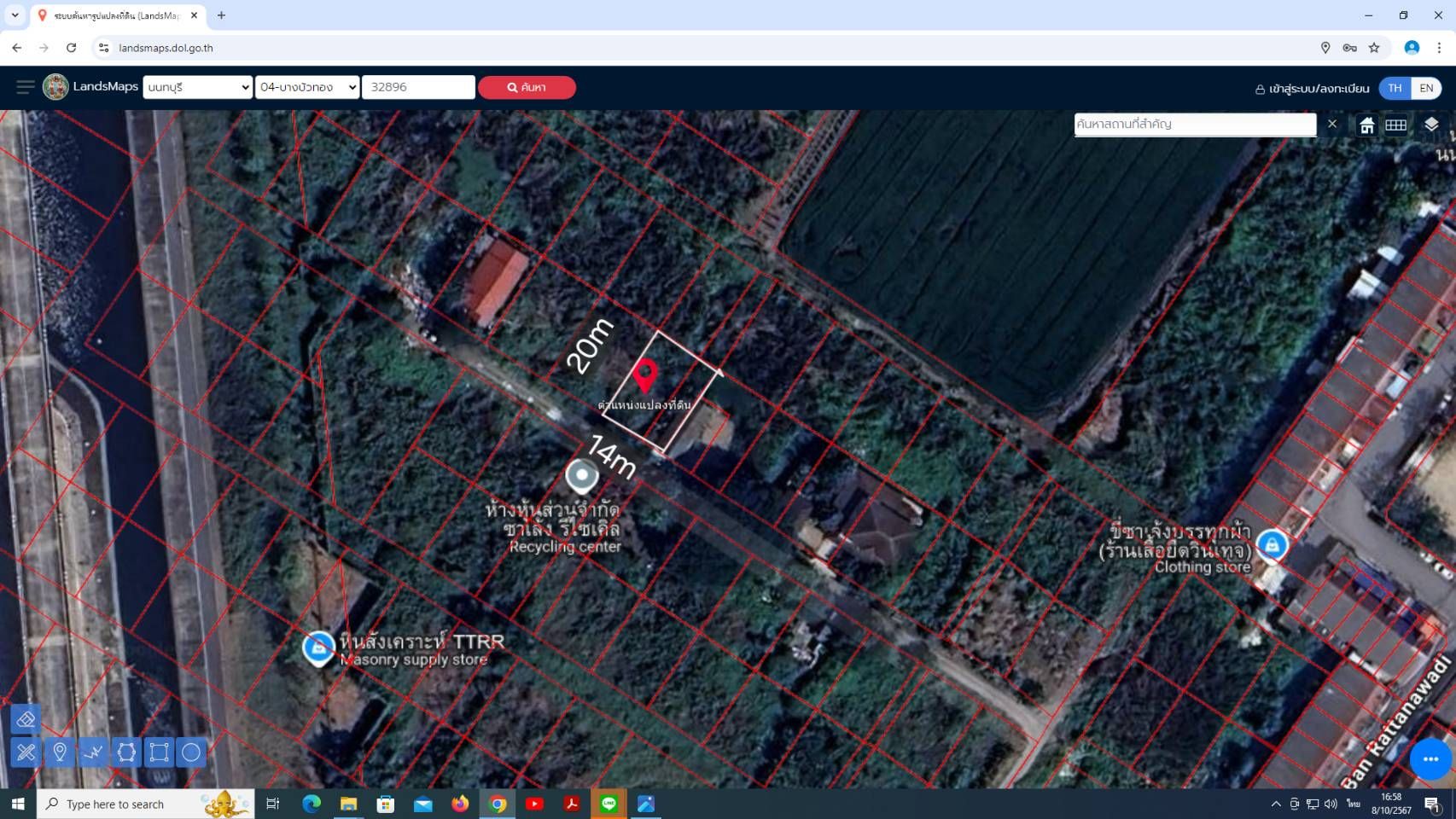This screenshot has width=1456, height=819.
Task: Go back in browser history
Action: click(x=17, y=48)
